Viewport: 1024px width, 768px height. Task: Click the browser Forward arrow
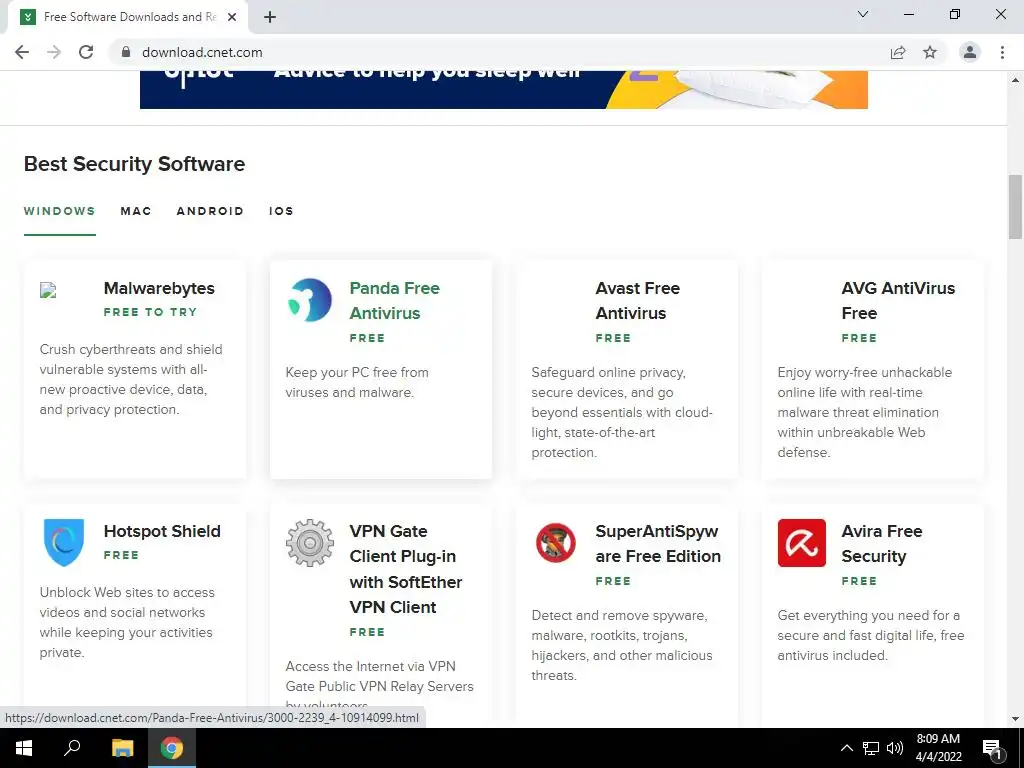point(54,52)
